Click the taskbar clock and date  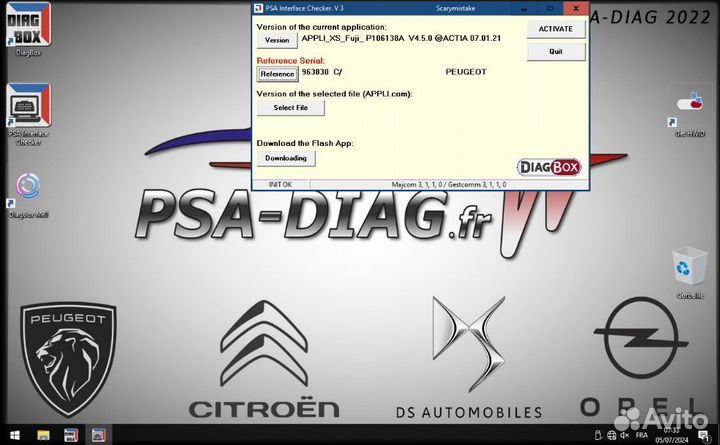(671, 435)
